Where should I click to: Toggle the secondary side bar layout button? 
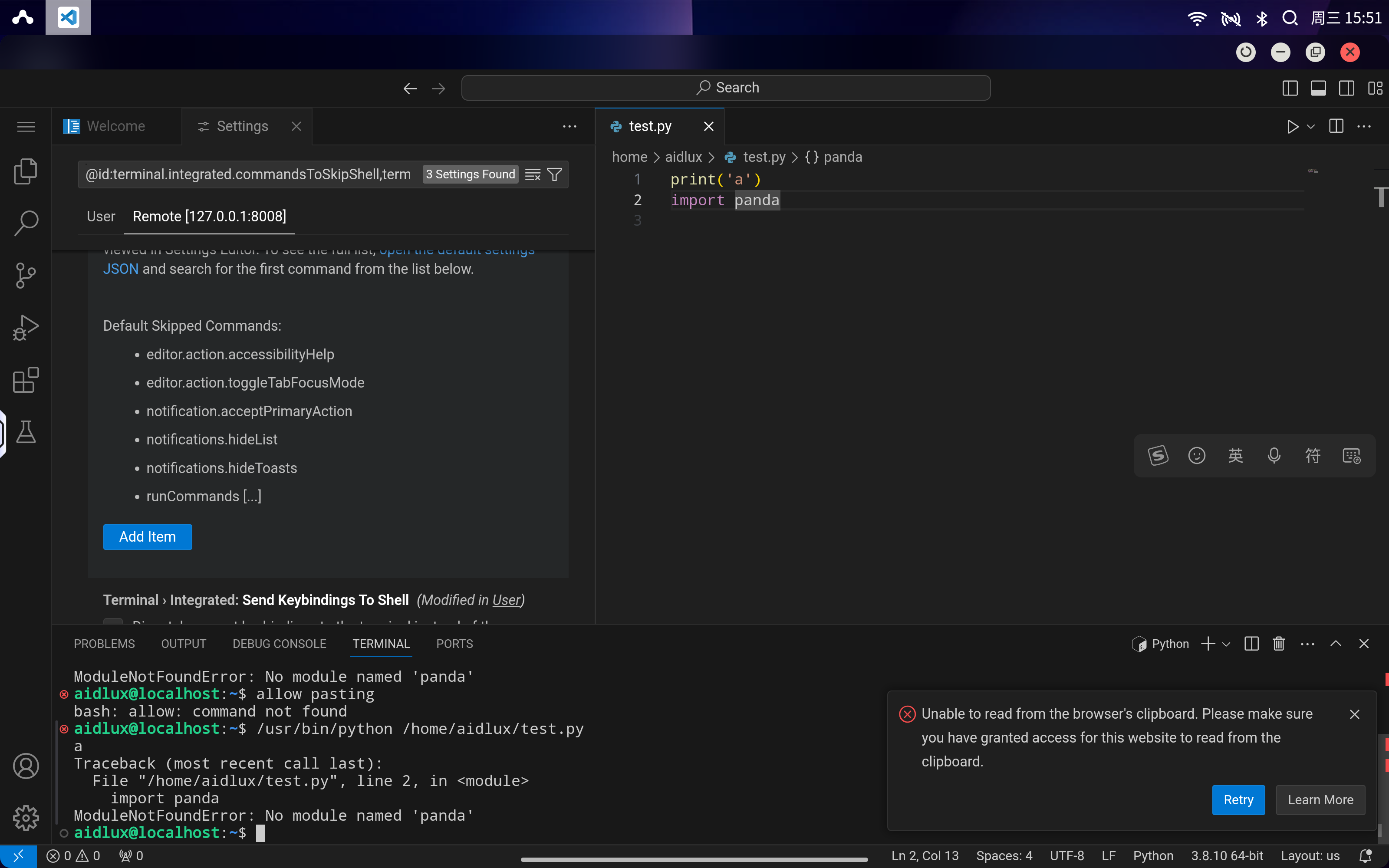tap(1346, 88)
